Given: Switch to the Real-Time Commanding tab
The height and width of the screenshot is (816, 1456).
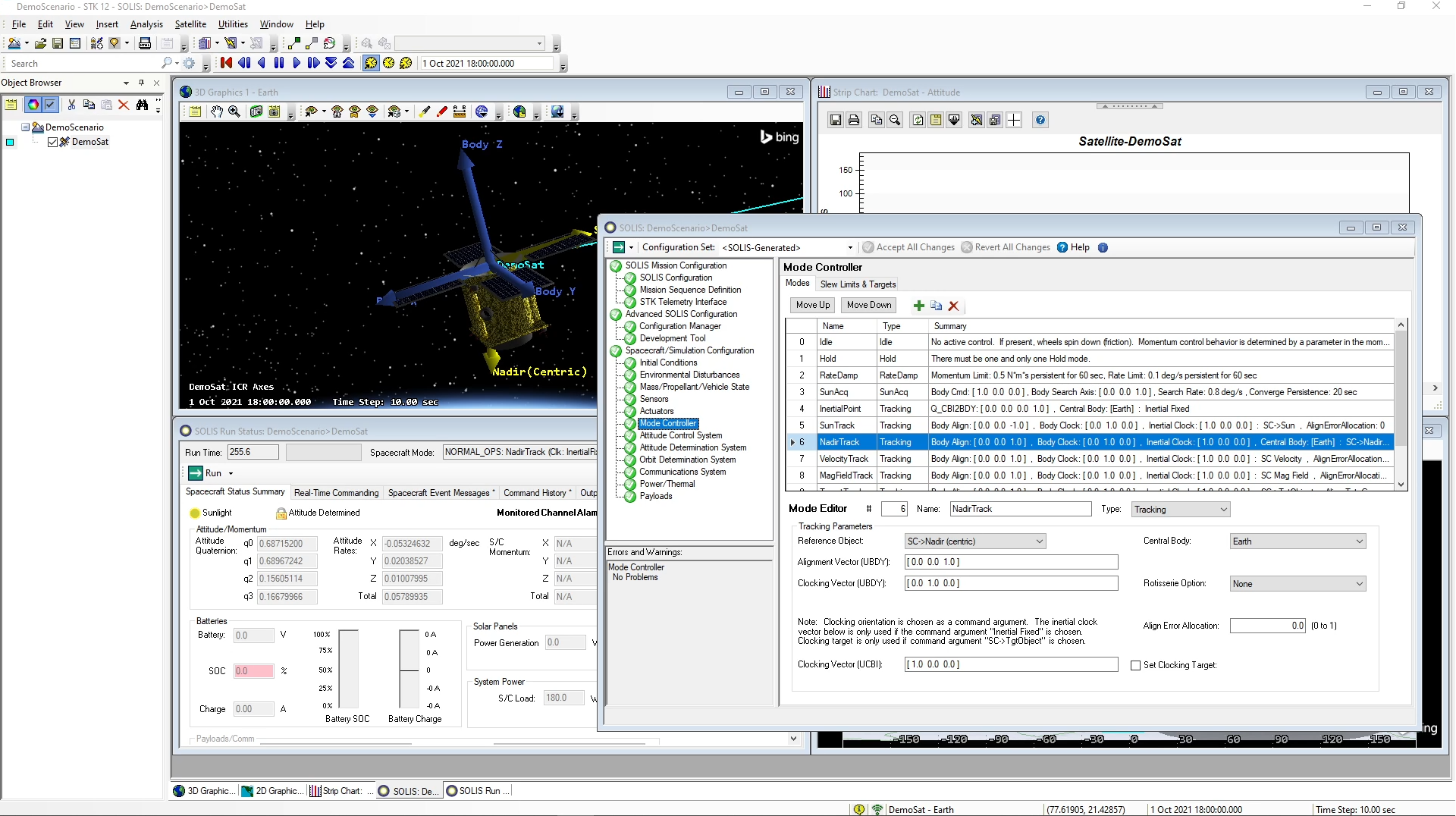Looking at the screenshot, I should coord(336,492).
